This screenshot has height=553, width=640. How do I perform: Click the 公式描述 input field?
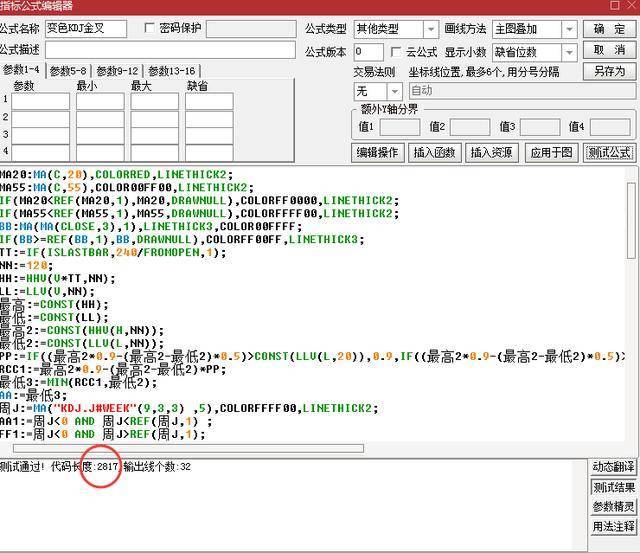[170, 50]
